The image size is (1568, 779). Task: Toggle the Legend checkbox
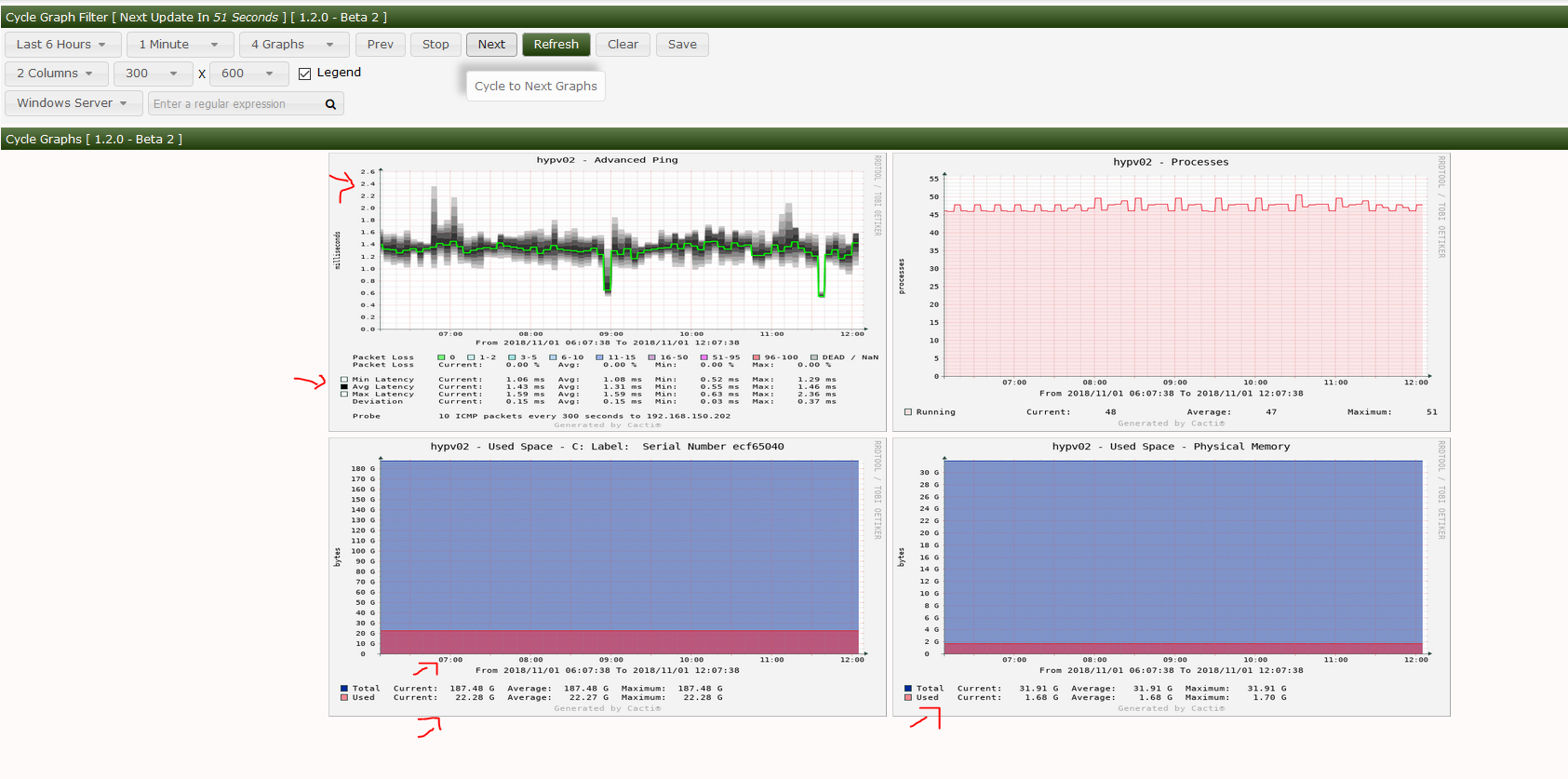[x=304, y=74]
